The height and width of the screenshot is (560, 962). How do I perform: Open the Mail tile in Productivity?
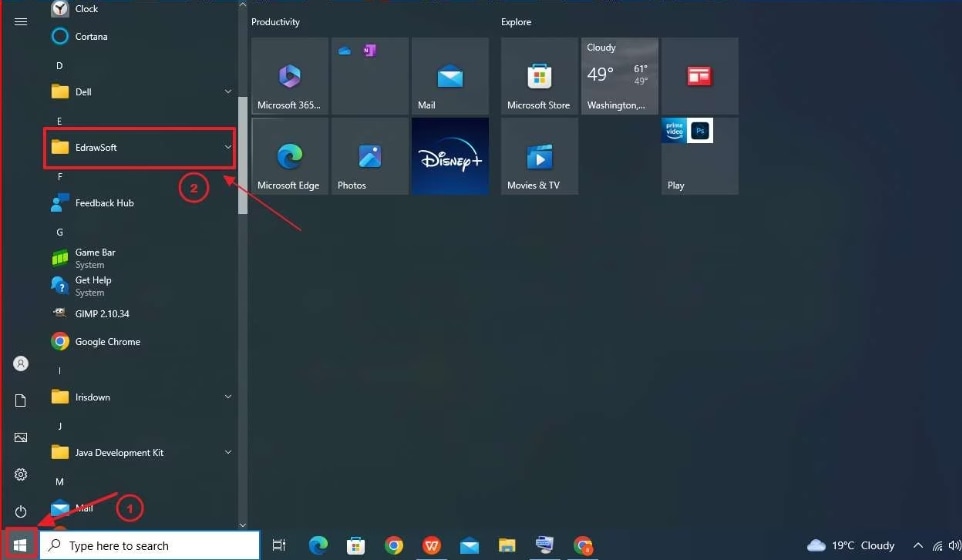point(450,76)
